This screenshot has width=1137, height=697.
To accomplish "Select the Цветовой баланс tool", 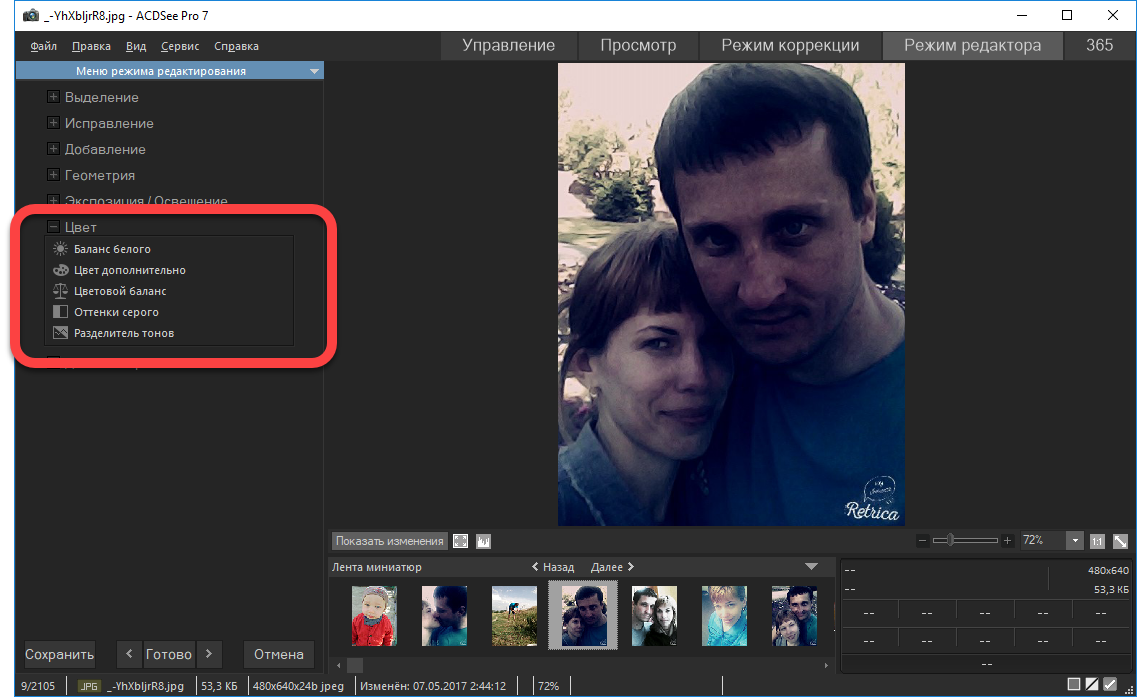I will pos(119,291).
